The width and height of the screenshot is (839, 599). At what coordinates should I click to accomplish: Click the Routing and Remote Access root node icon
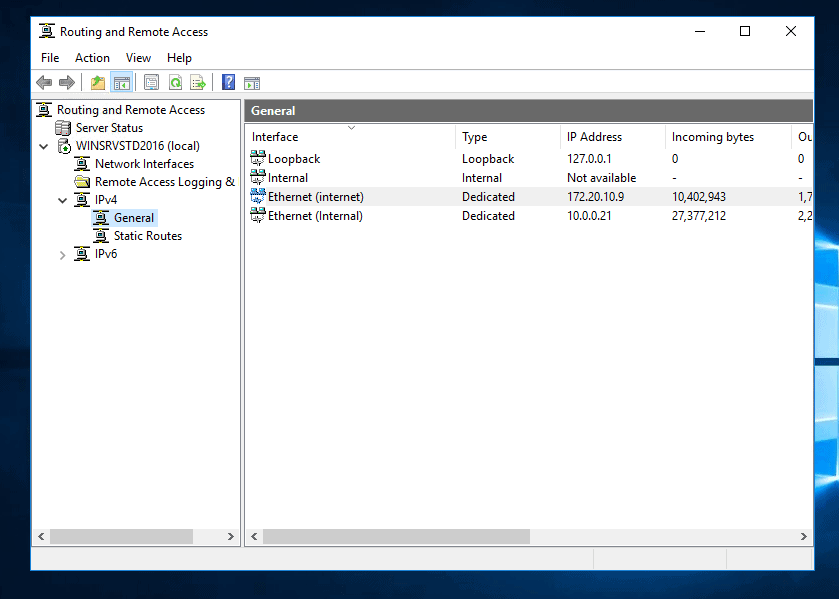(x=44, y=110)
